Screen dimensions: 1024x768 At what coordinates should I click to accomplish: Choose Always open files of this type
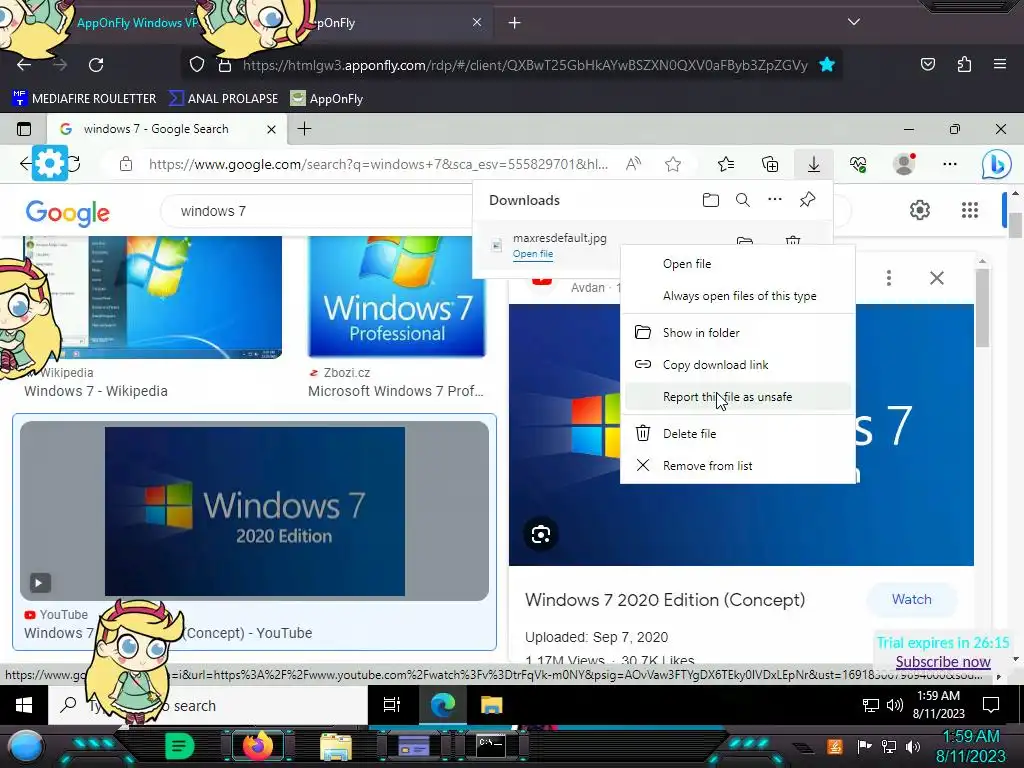click(x=737, y=296)
